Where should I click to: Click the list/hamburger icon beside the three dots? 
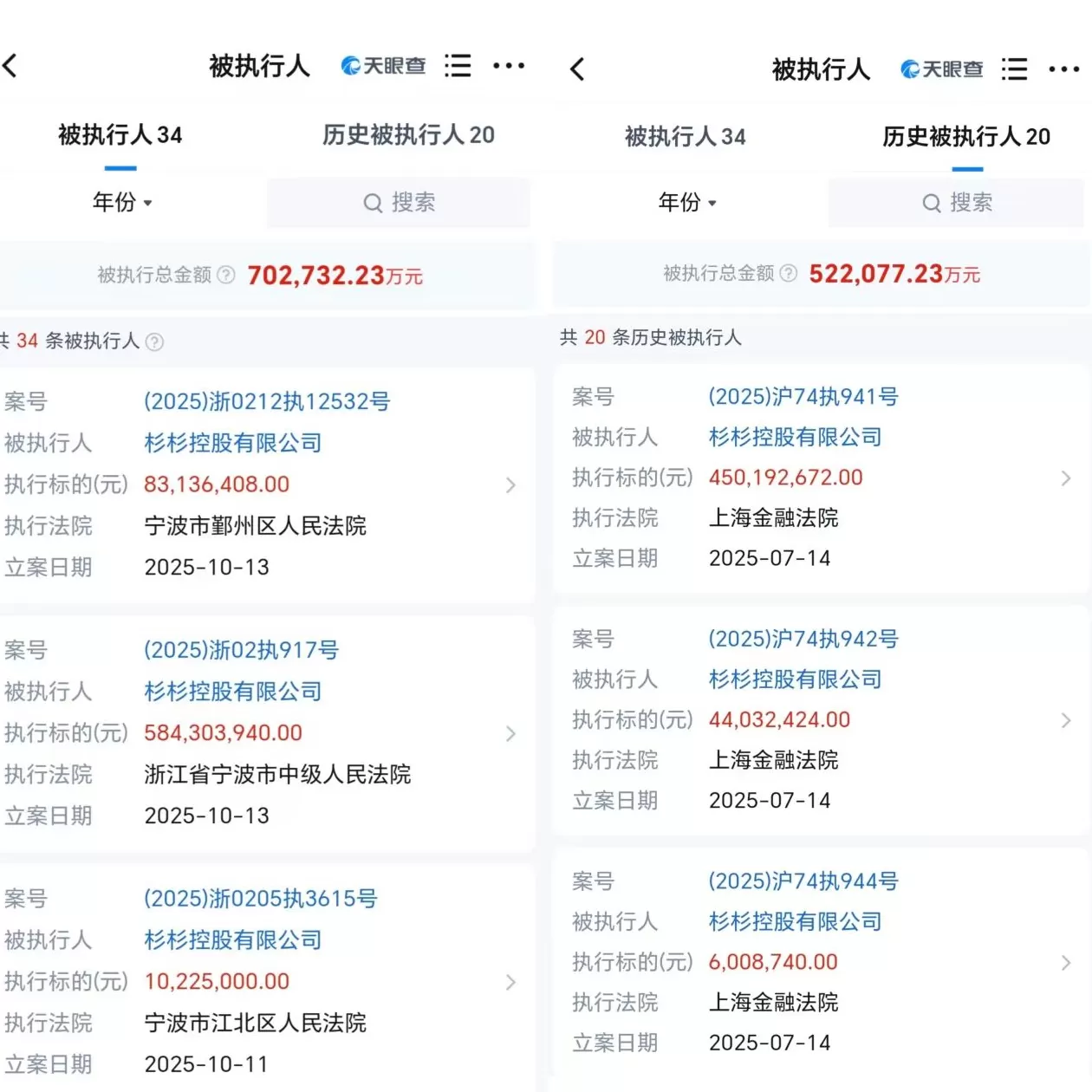coord(458,66)
